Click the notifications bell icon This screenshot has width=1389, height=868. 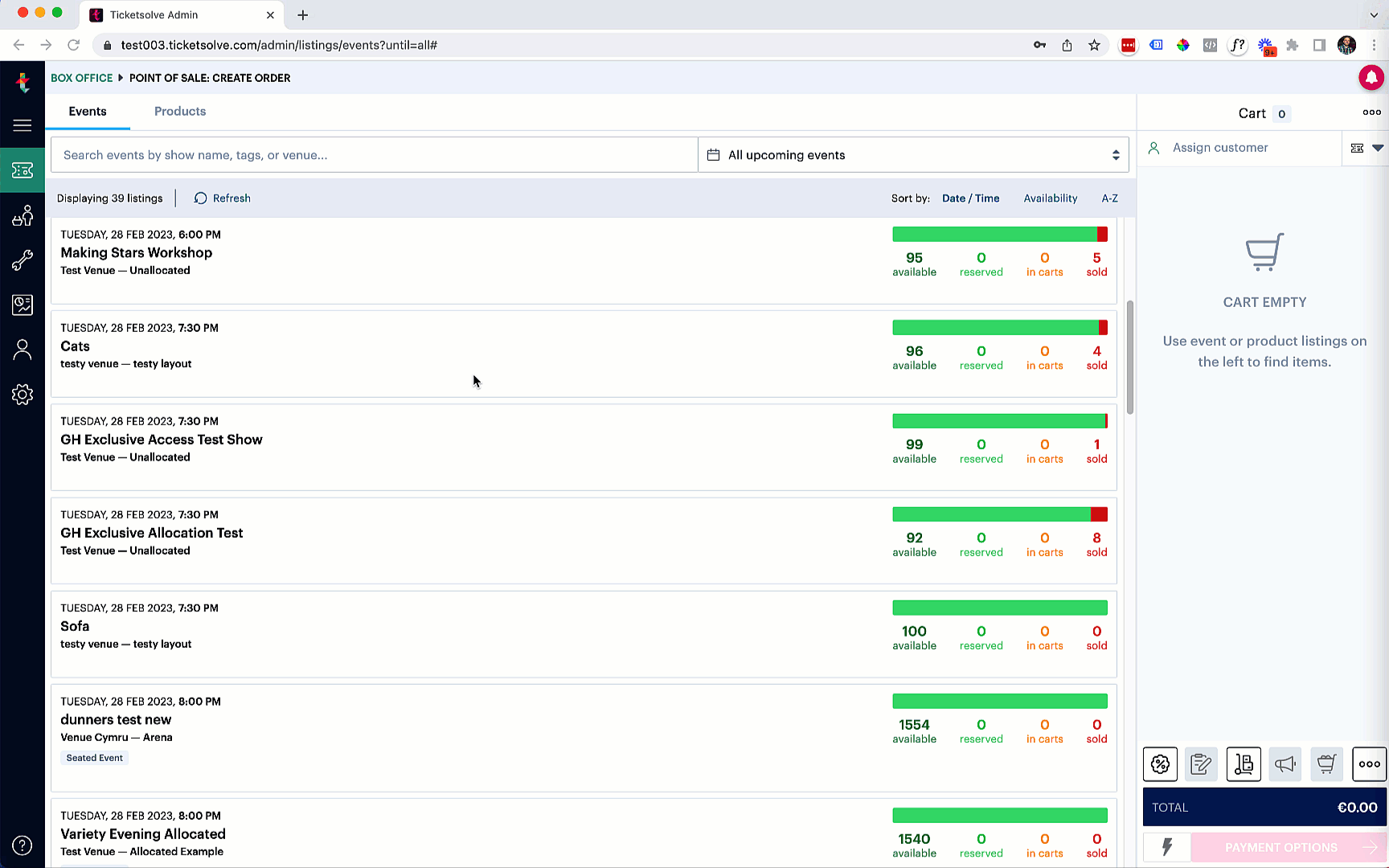(1371, 78)
